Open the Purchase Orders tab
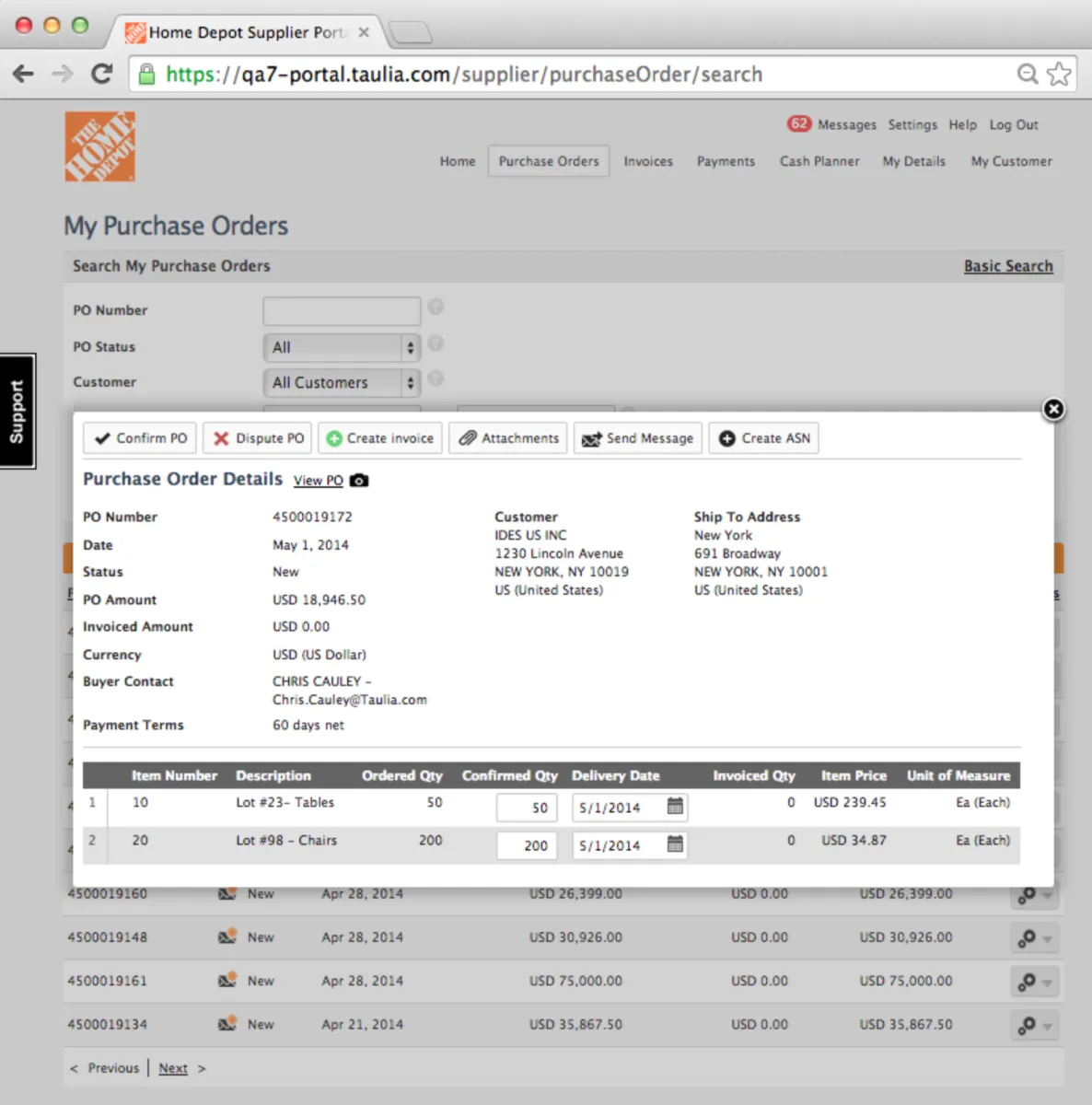This screenshot has width=1092, height=1105. tap(549, 161)
